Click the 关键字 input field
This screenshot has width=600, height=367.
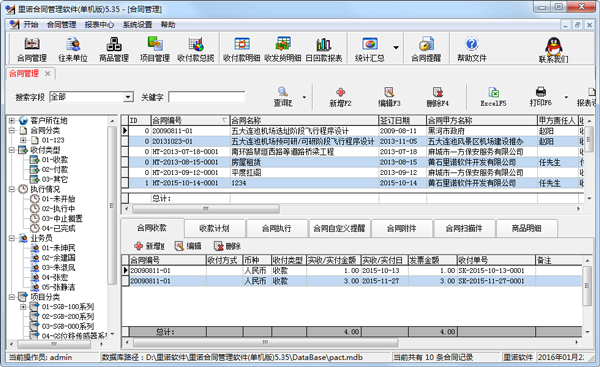[x=207, y=97]
